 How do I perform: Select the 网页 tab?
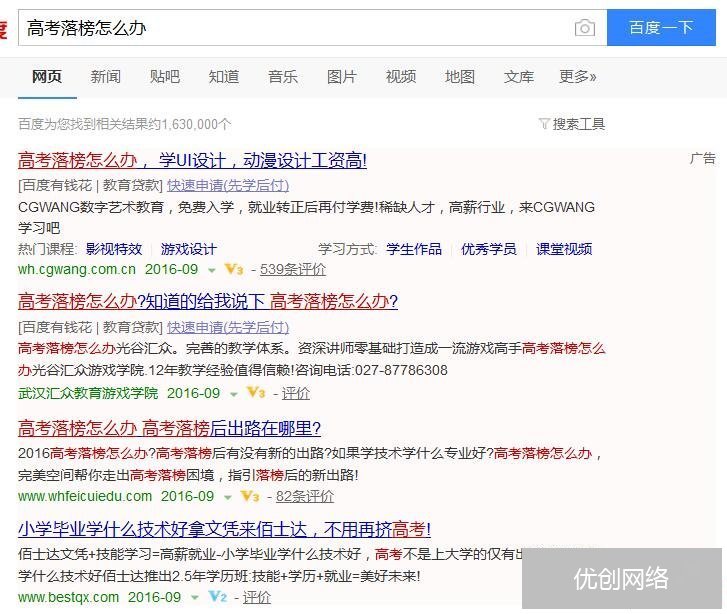click(x=47, y=77)
